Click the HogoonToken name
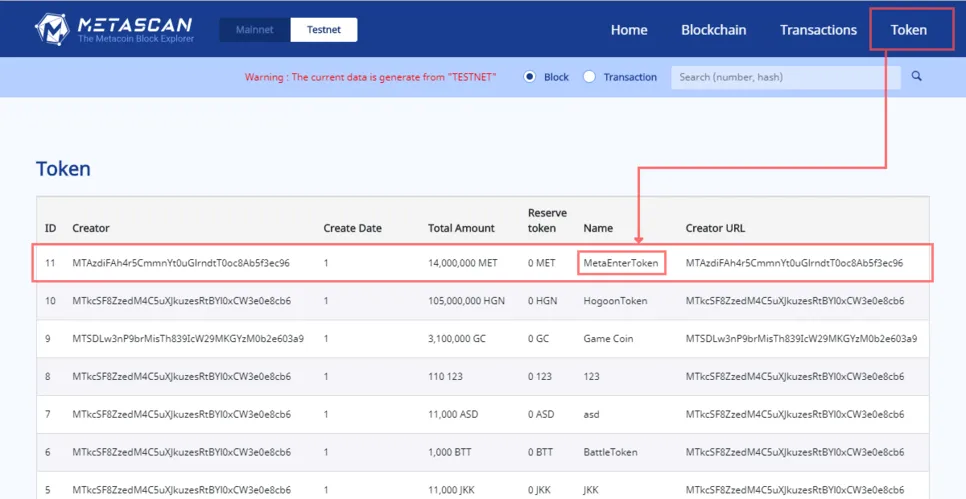Image resolution: width=966 pixels, height=499 pixels. (616, 301)
